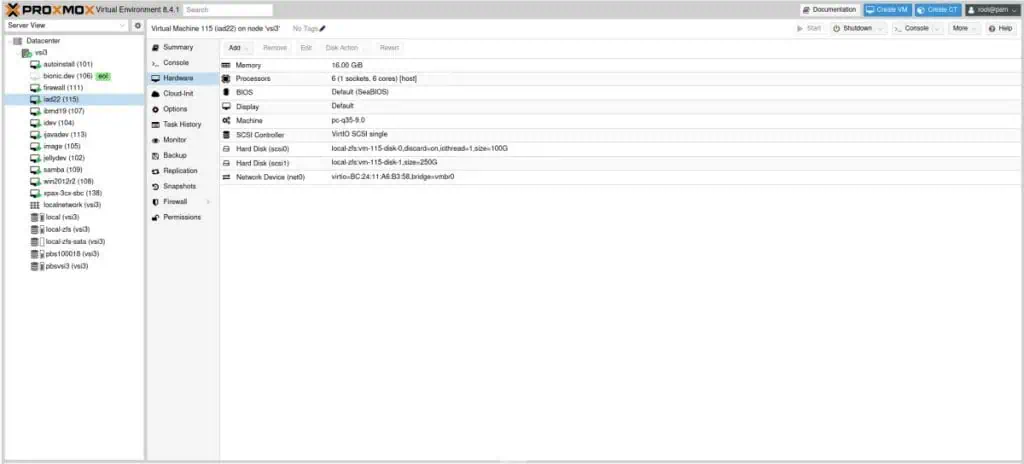Open the Shutdown options dropdown

tap(880, 28)
